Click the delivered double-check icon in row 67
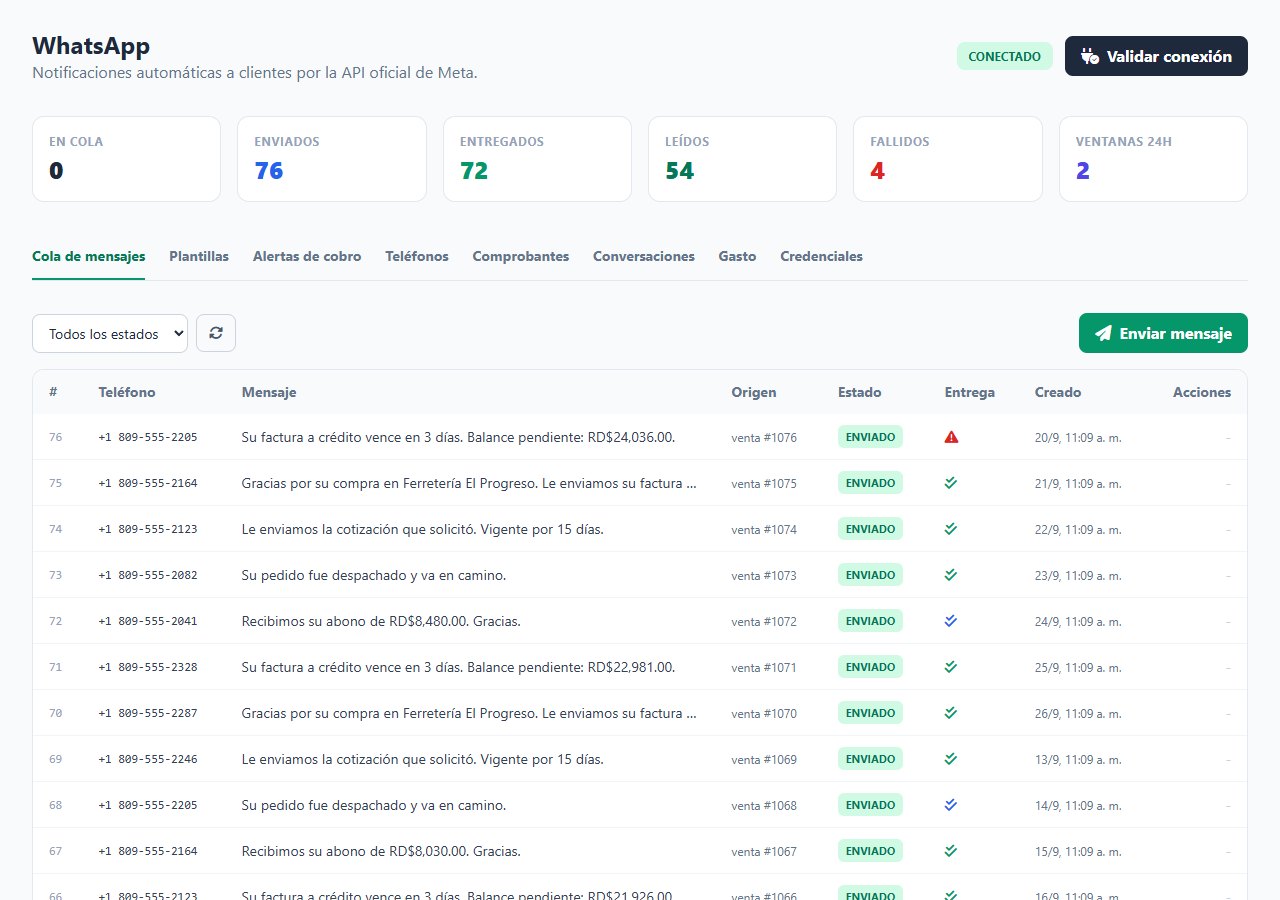The width and height of the screenshot is (1280, 900). tap(951, 851)
